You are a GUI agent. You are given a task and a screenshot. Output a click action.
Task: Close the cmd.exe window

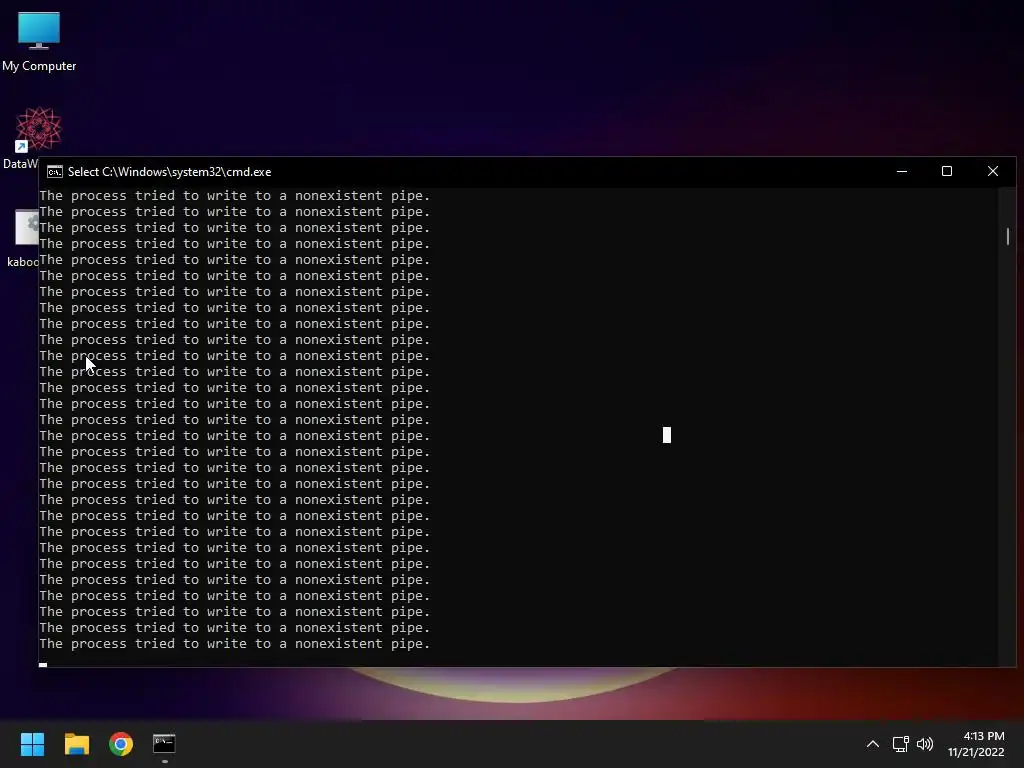993,172
